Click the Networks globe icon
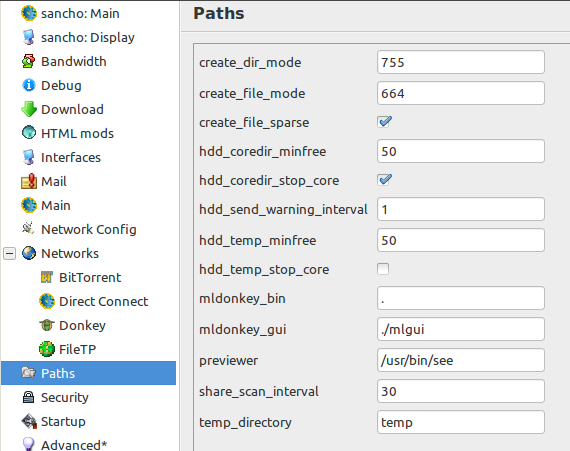The image size is (570, 451). click(x=29, y=253)
